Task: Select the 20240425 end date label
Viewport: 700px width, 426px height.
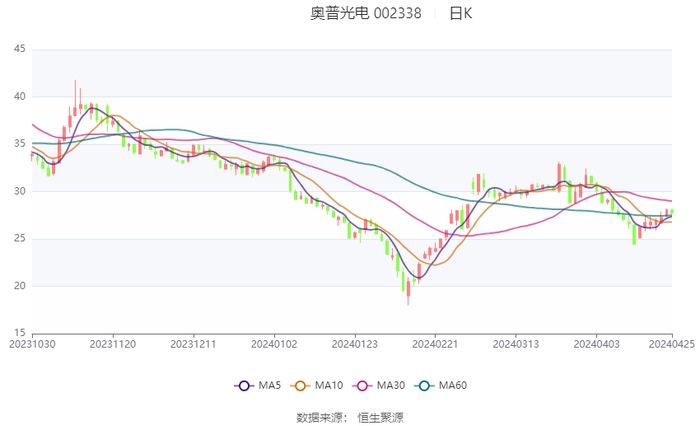Action: coord(671,343)
